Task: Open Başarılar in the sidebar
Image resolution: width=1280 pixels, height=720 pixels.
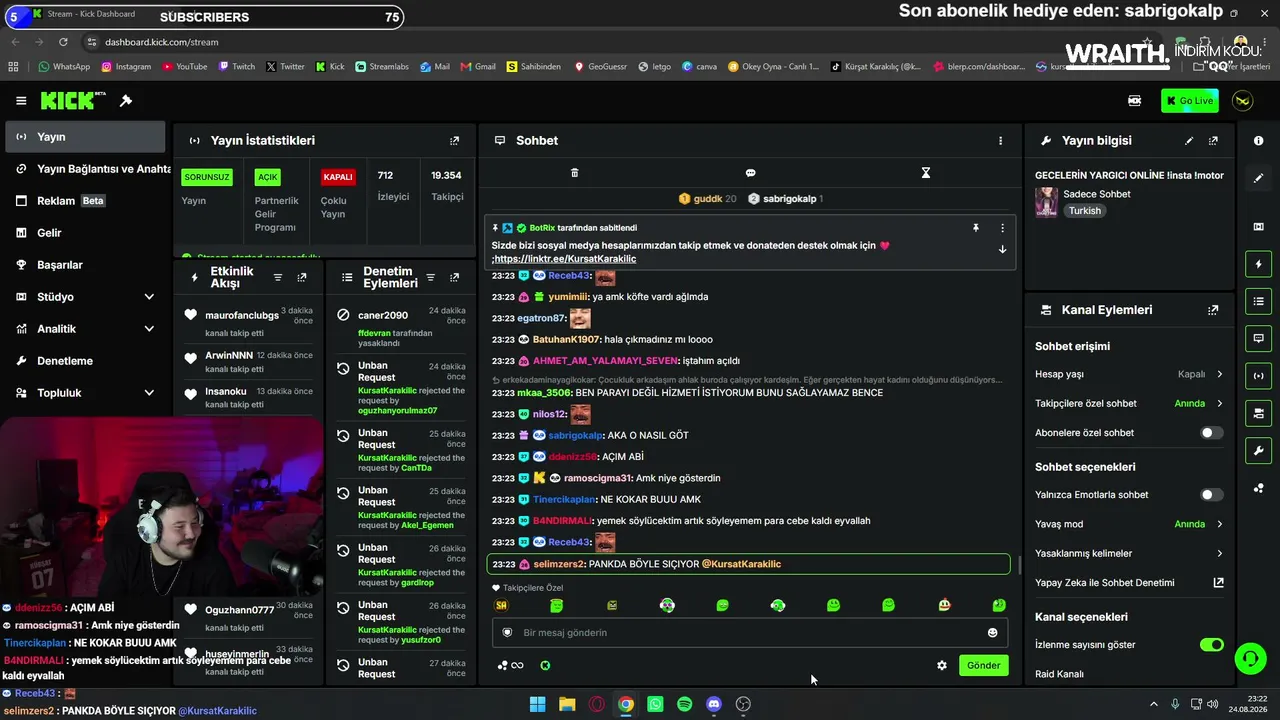Action: [x=84, y=265]
